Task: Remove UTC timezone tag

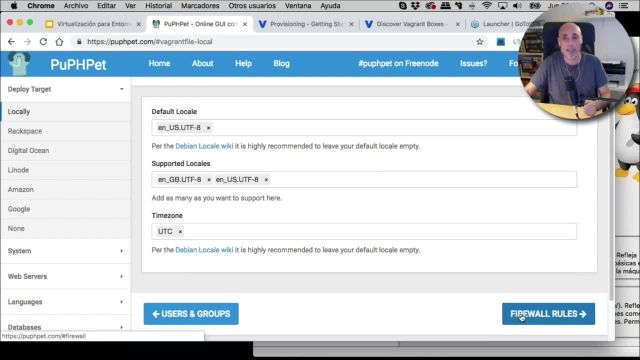Action: click(x=180, y=232)
